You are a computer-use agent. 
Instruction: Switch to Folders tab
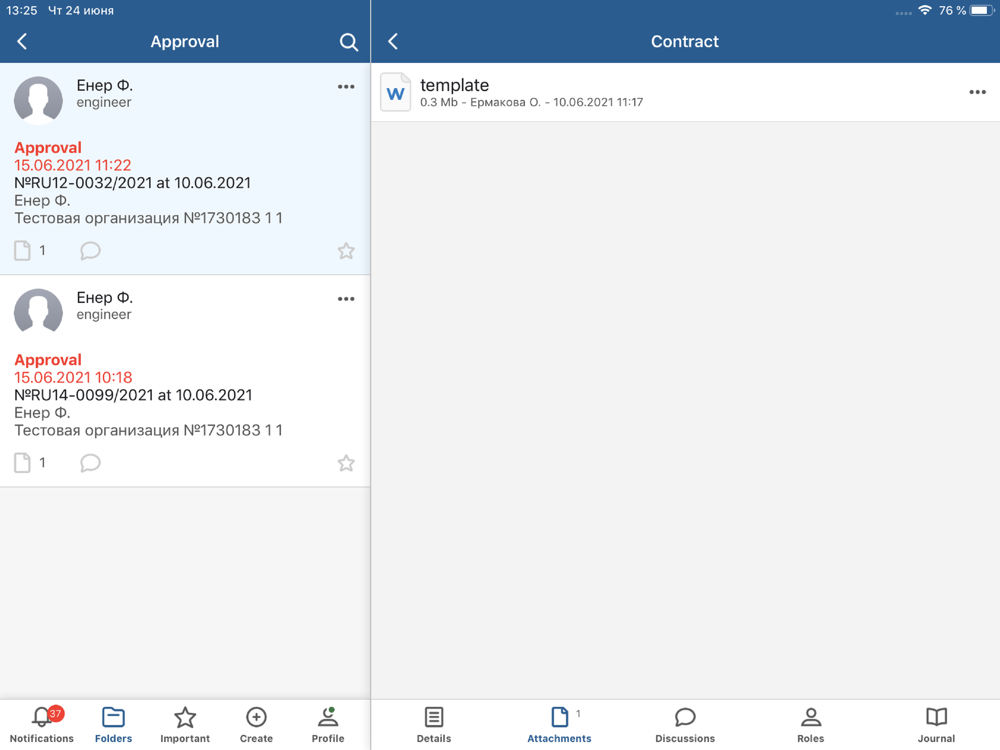[114, 725]
